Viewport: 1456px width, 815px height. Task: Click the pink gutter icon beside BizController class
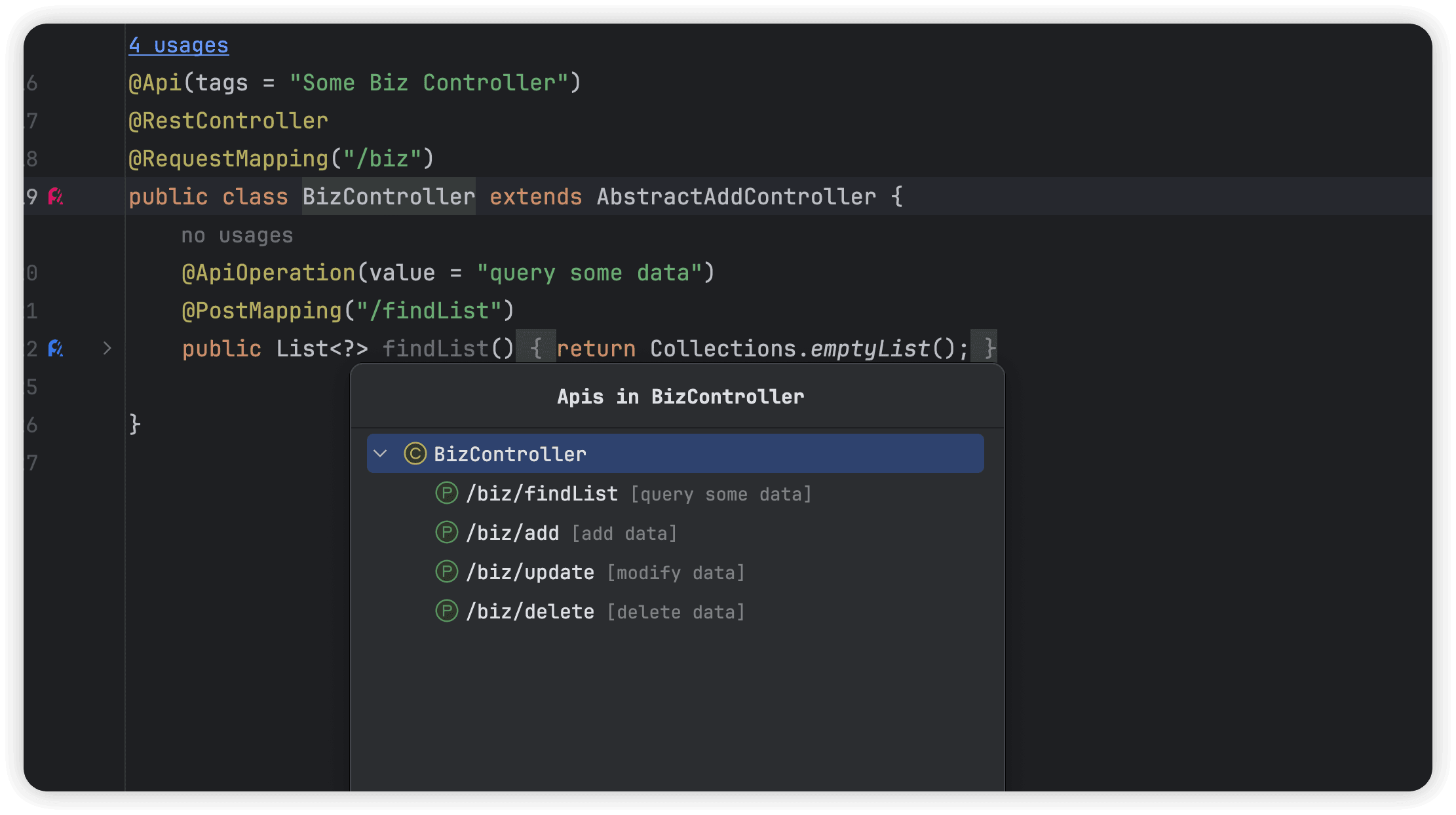click(x=56, y=197)
